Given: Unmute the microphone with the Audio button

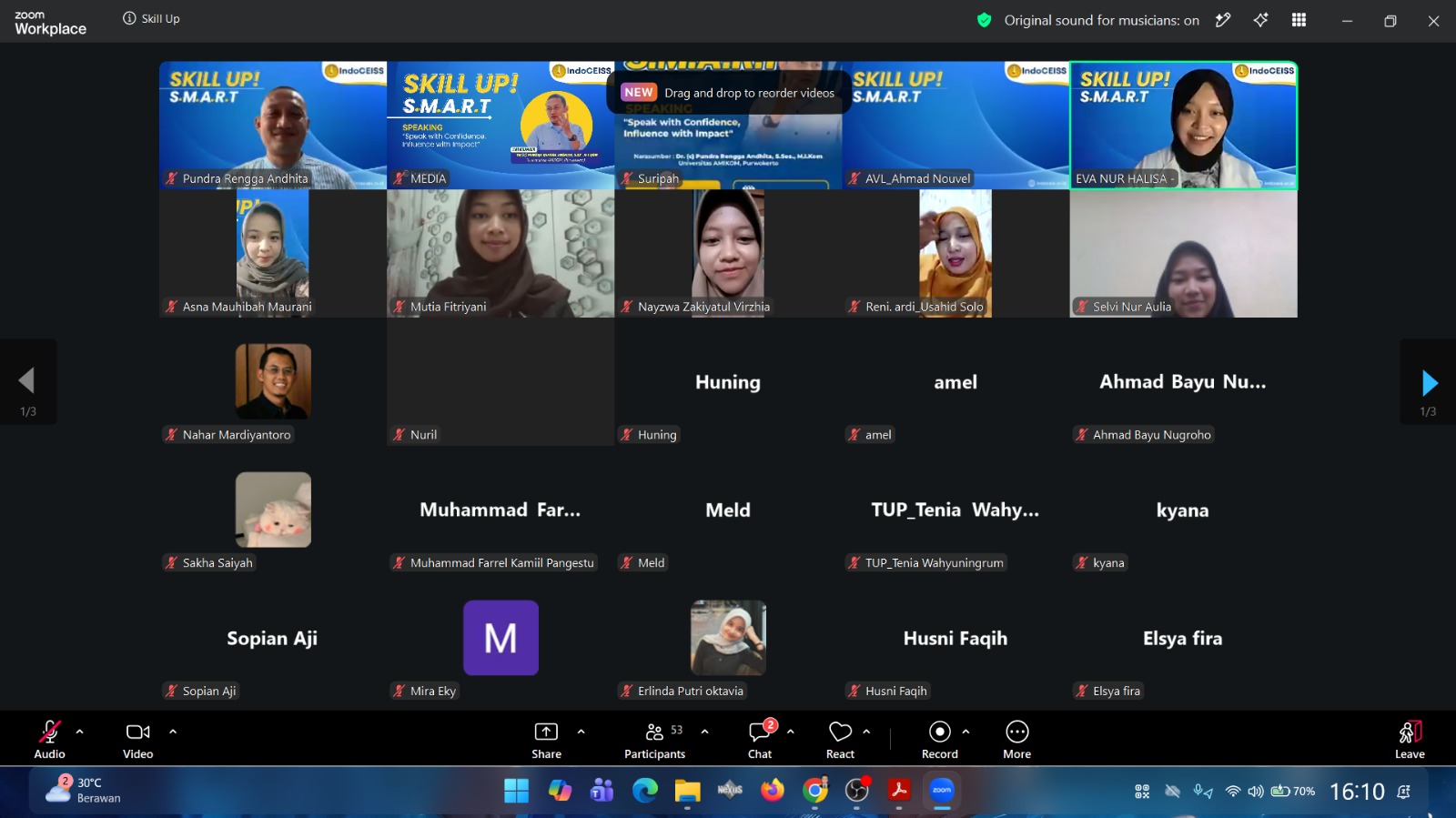Looking at the screenshot, I should pos(49,739).
